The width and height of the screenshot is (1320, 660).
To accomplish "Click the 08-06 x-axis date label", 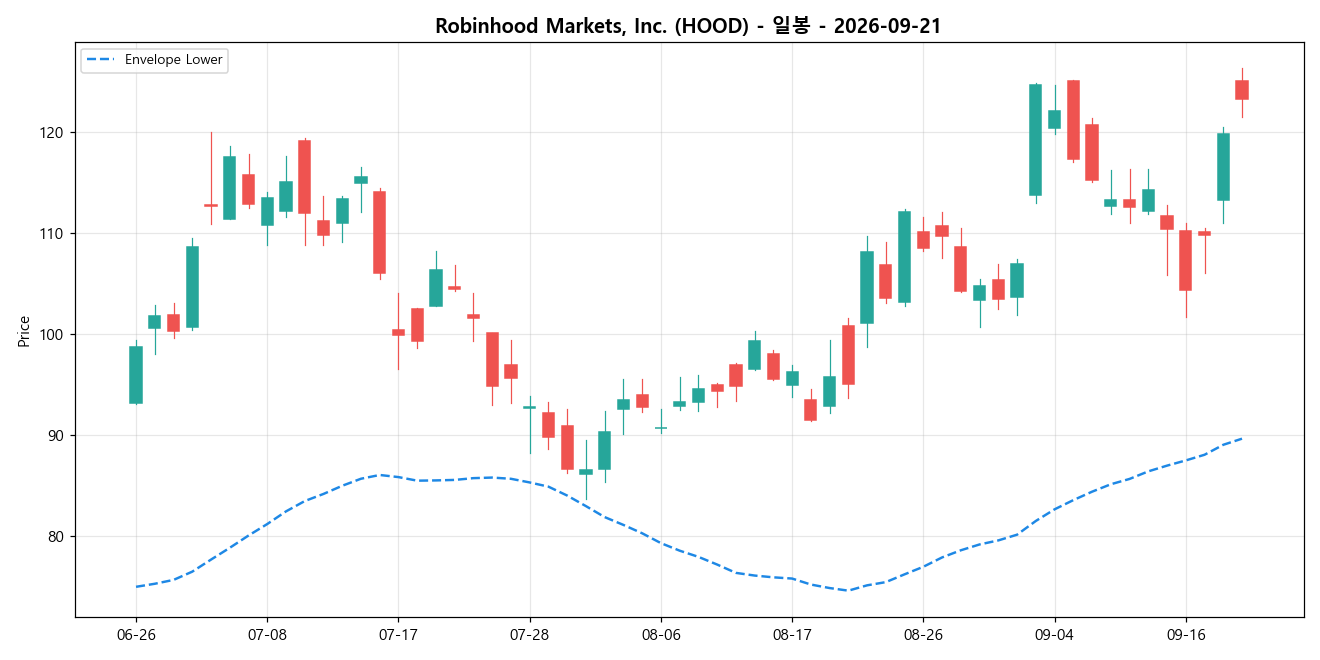I will 661,634.
